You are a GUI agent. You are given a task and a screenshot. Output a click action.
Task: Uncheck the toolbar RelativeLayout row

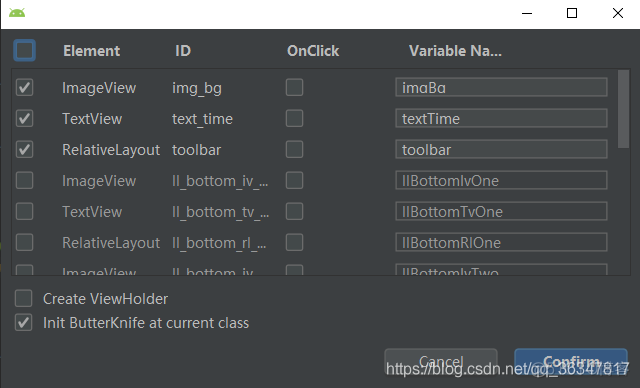(x=24, y=149)
